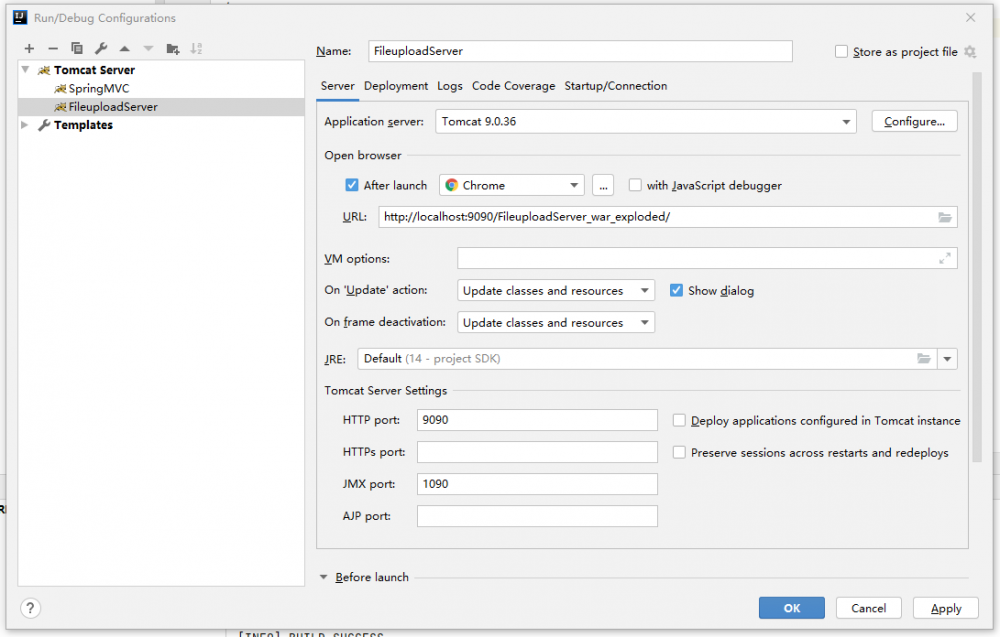Viewport: 1000px width, 637px height.
Task: Click the Configure... button
Action: [914, 121]
